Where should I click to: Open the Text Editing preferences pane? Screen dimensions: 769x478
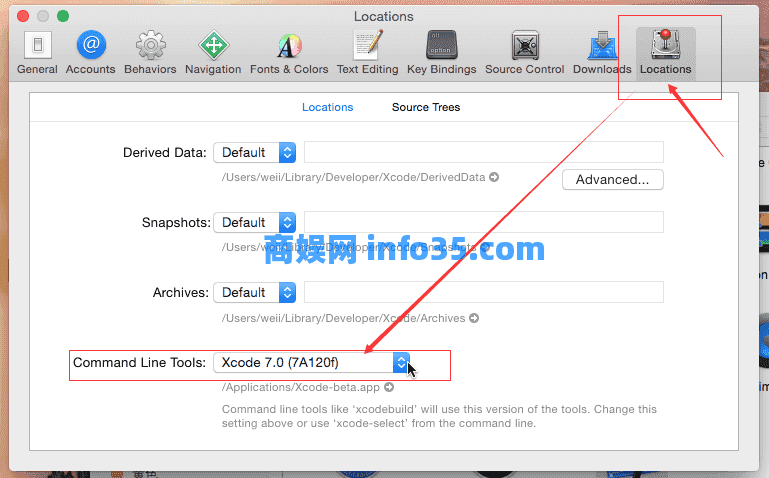coord(367,52)
